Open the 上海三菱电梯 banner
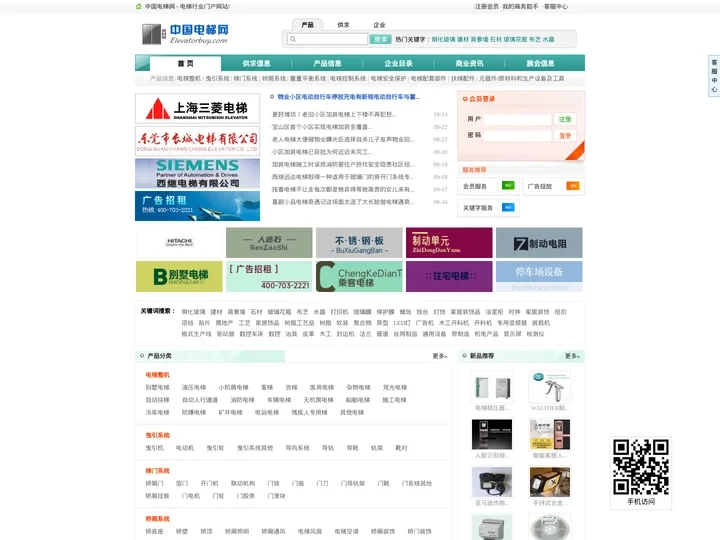The height and width of the screenshot is (540, 720). [197, 109]
